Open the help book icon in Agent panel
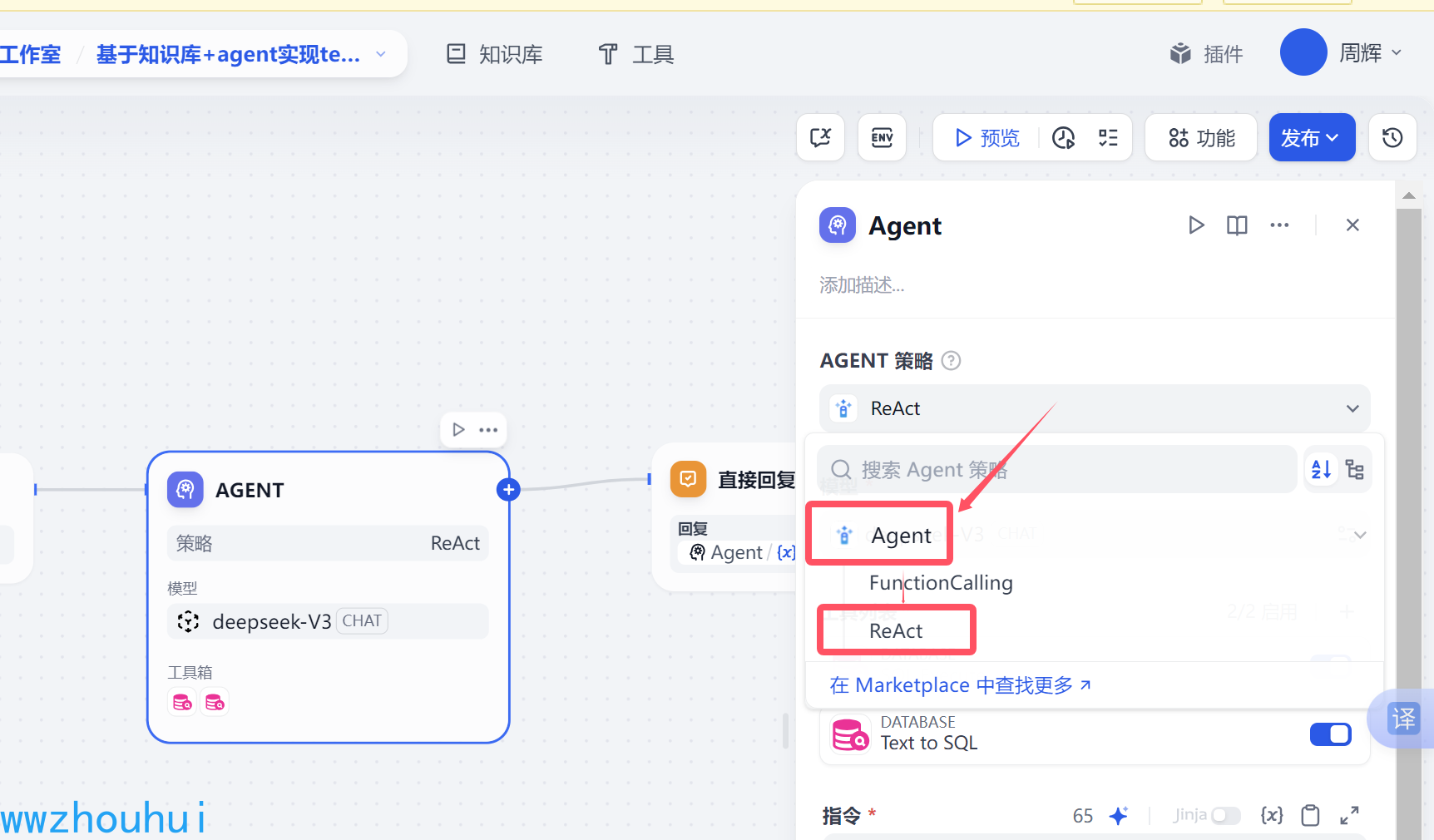This screenshot has width=1434, height=840. tap(1237, 225)
